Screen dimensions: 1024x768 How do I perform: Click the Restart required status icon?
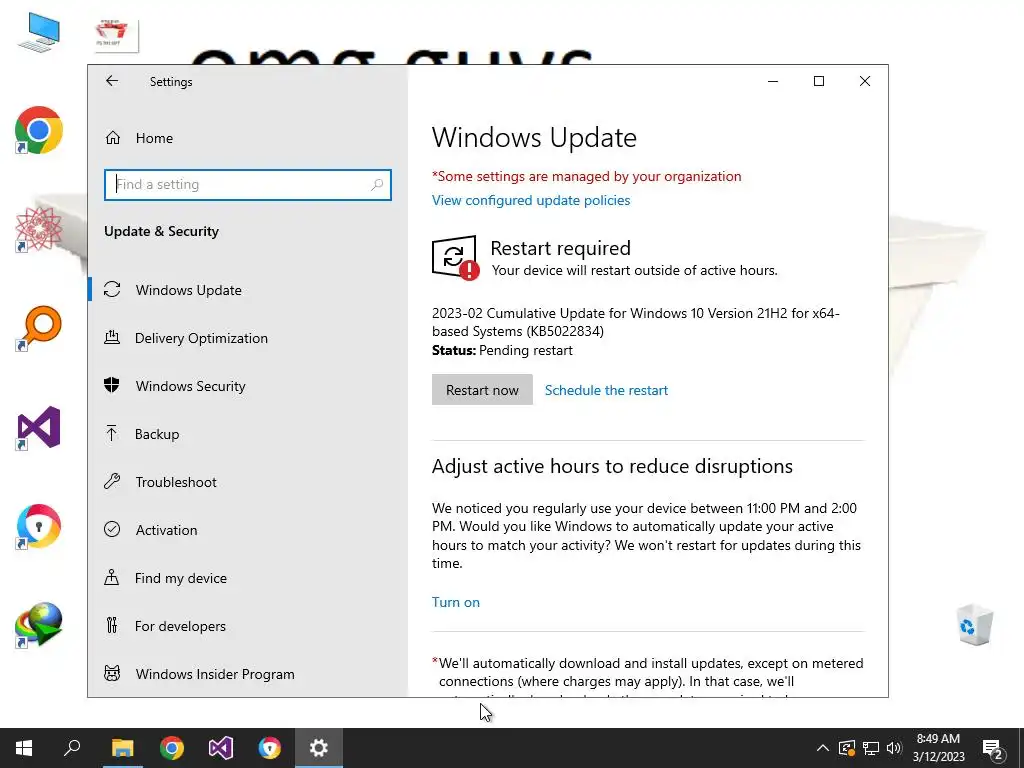pos(455,257)
